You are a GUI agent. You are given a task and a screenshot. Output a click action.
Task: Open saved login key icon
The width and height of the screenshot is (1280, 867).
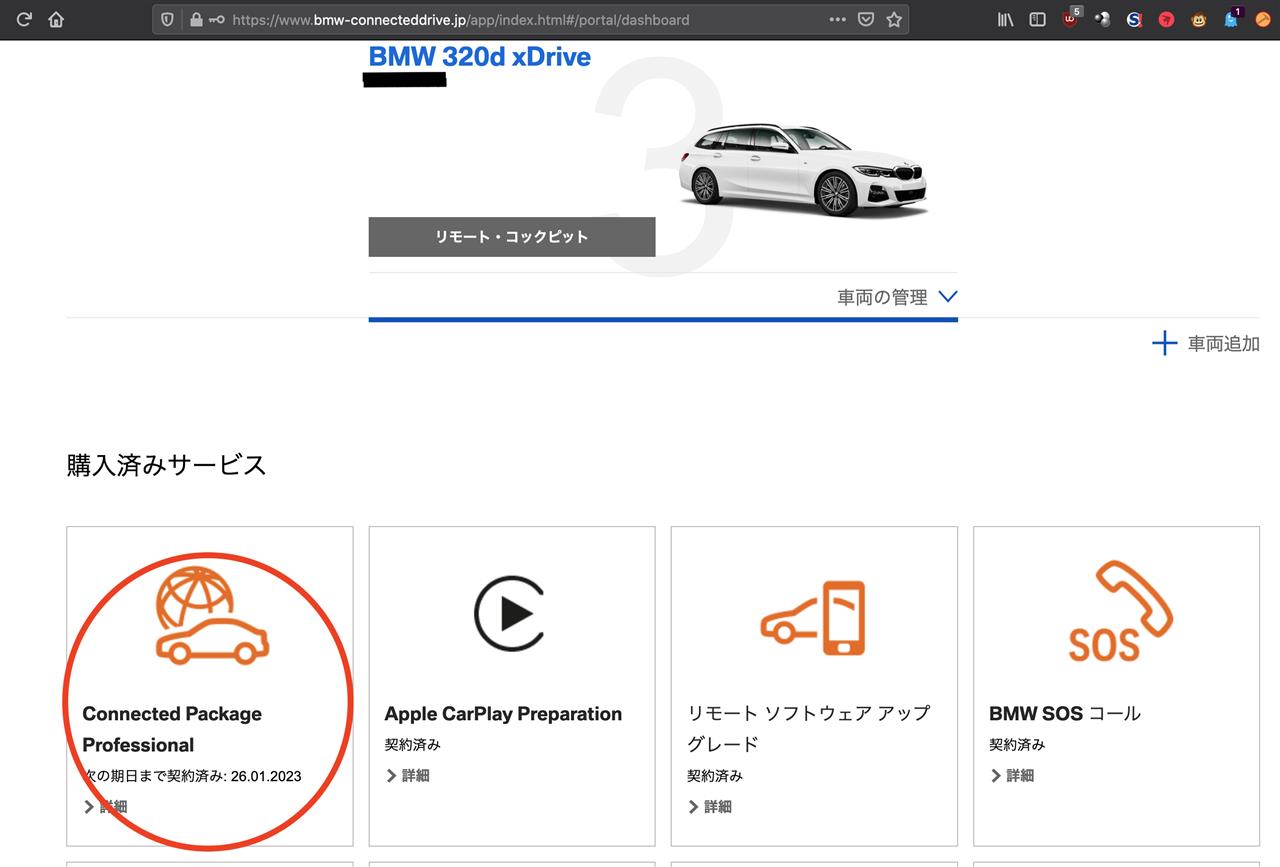tap(217, 19)
